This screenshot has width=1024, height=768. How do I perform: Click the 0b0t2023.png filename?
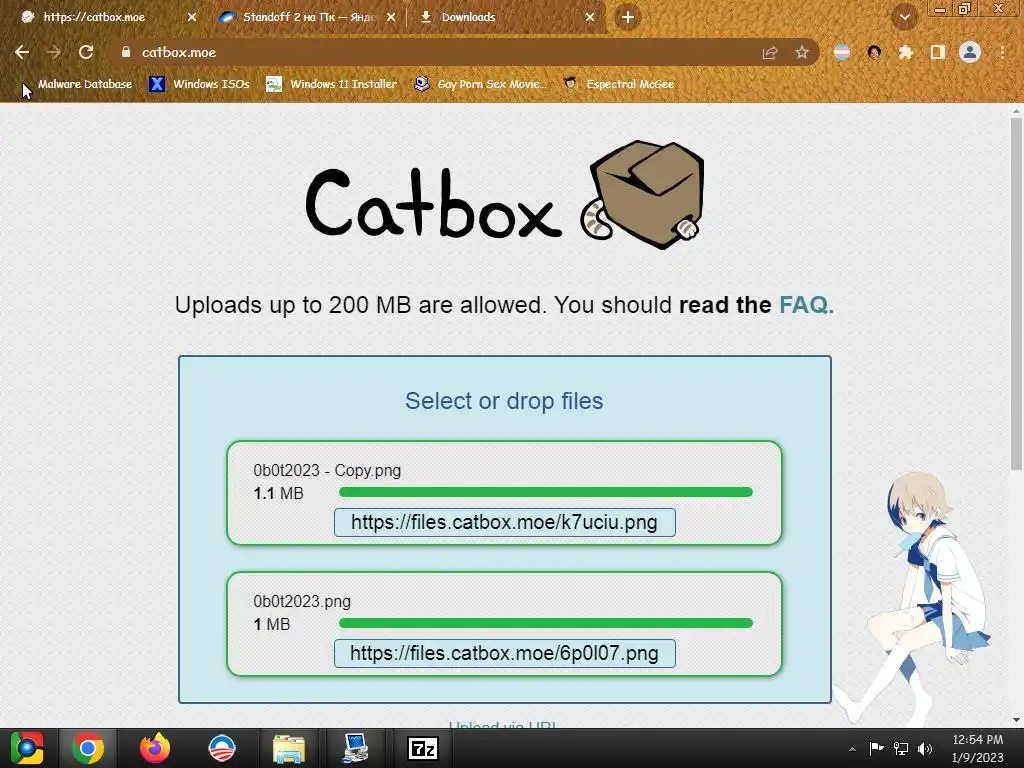302,601
